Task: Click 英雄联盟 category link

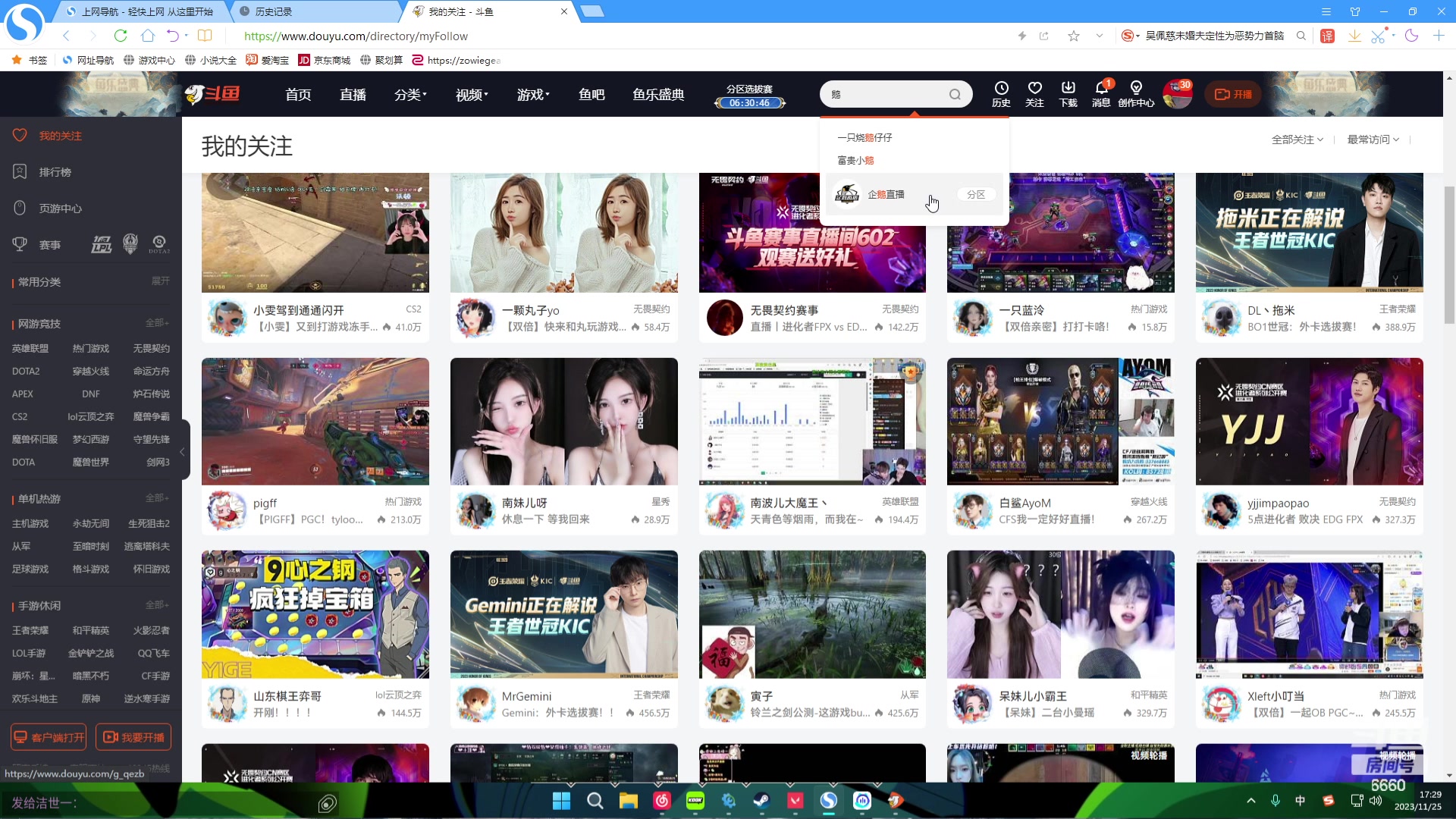Action: [30, 348]
